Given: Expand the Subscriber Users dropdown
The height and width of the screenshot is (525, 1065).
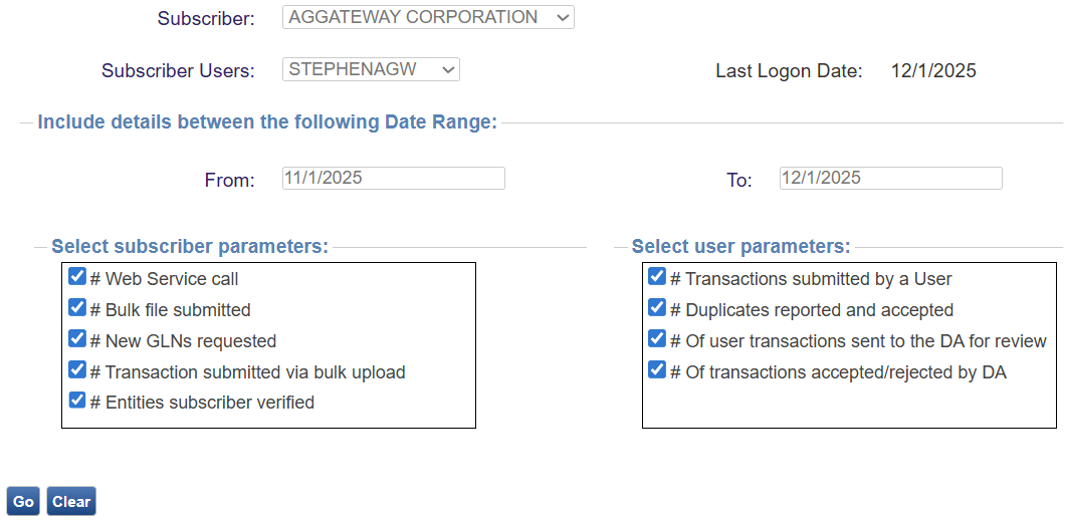Looking at the screenshot, I should coord(371,70).
